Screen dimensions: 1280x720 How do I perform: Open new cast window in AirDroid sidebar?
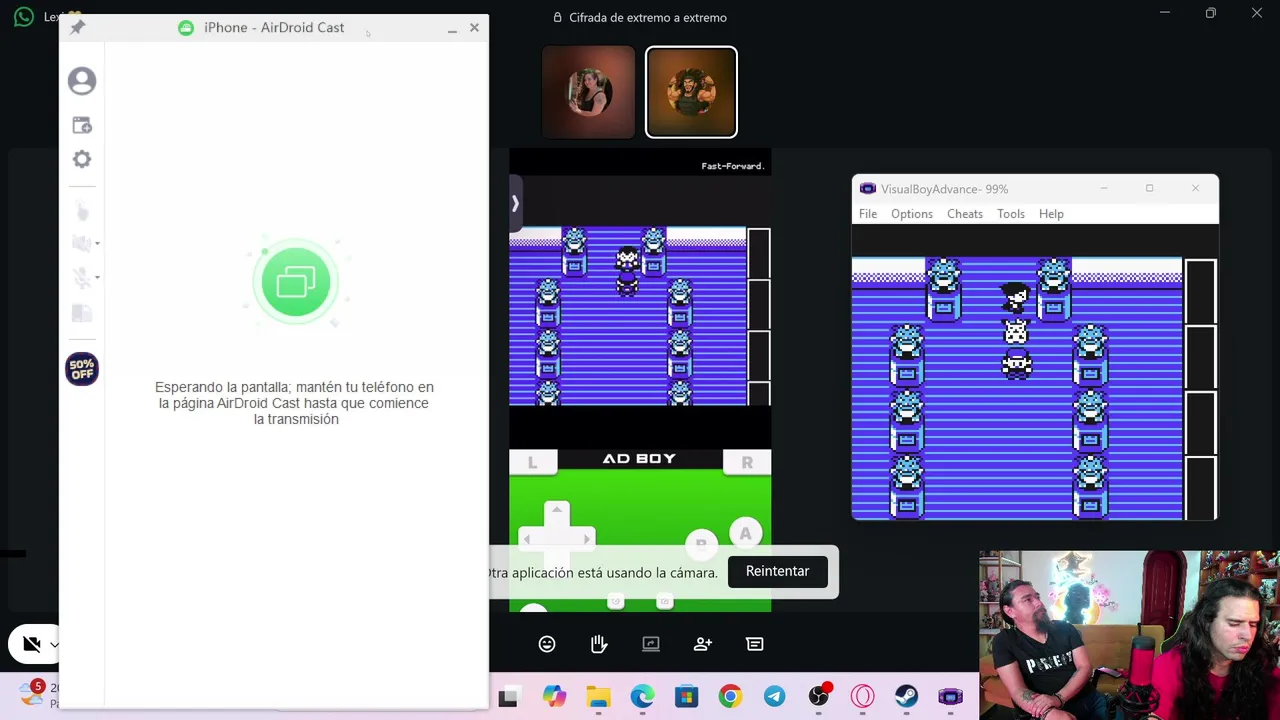point(82,125)
